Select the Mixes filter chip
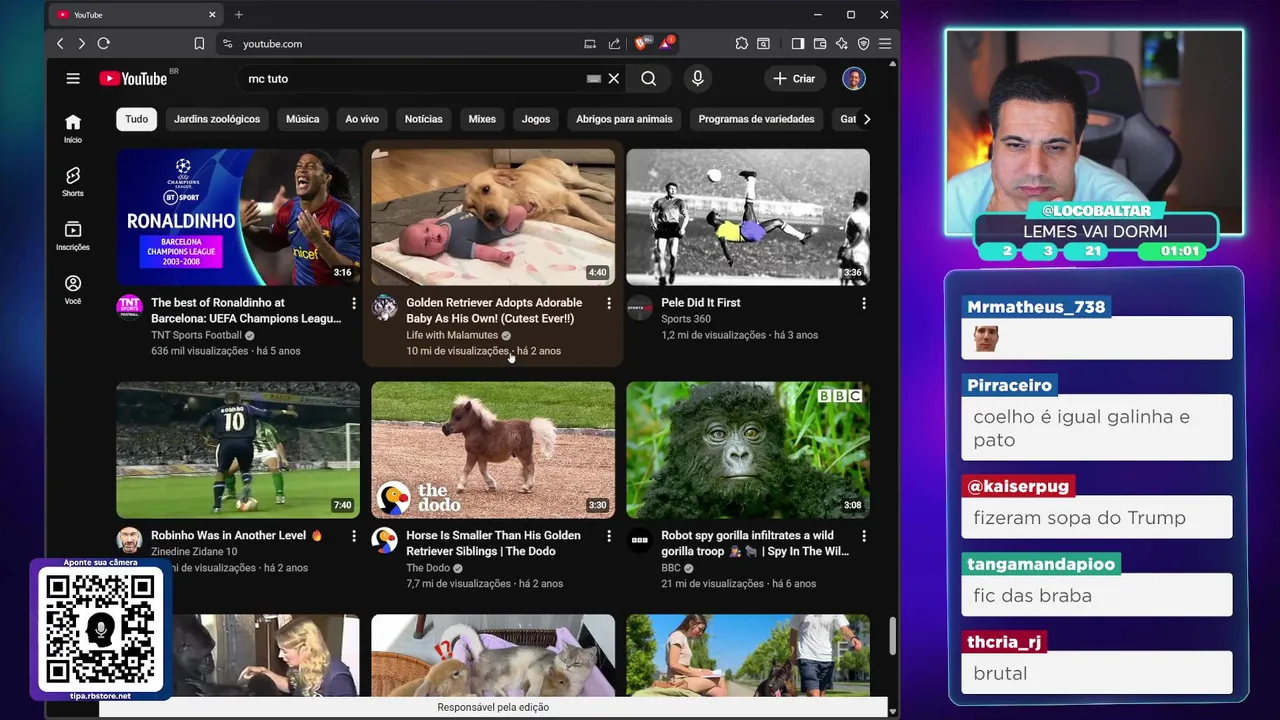The width and height of the screenshot is (1280, 720). pyautogui.click(x=482, y=119)
